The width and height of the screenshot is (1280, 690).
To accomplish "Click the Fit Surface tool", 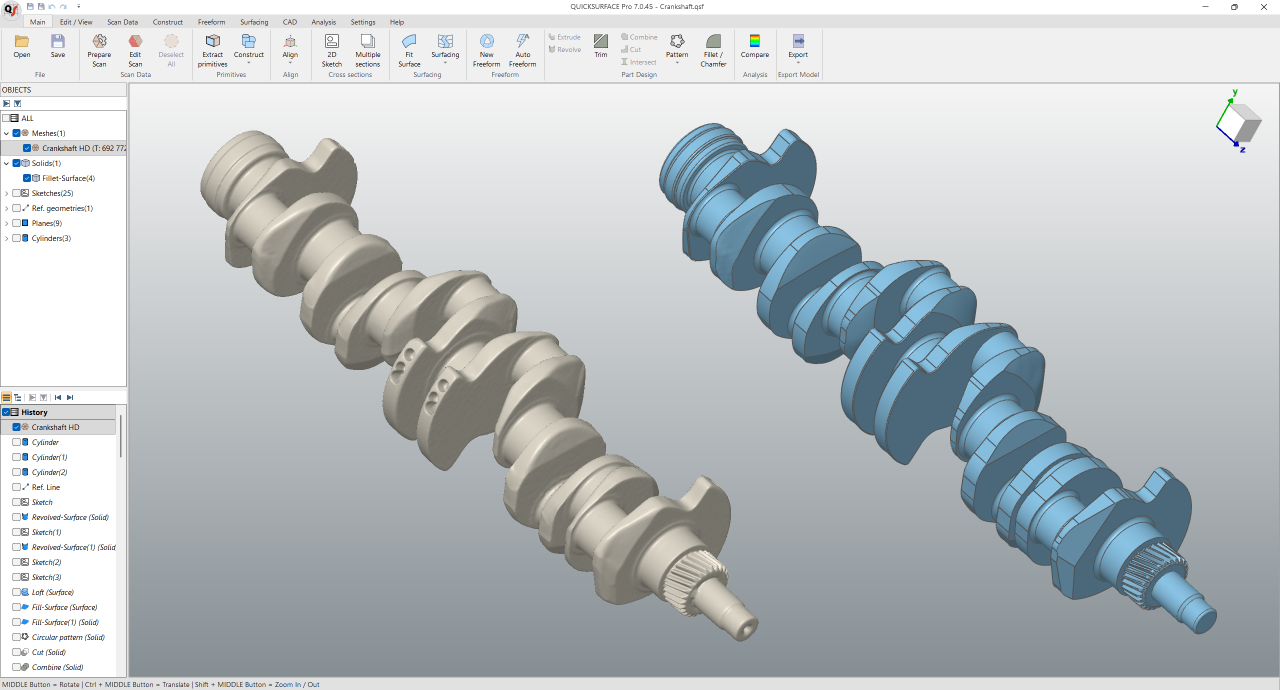I will (409, 48).
